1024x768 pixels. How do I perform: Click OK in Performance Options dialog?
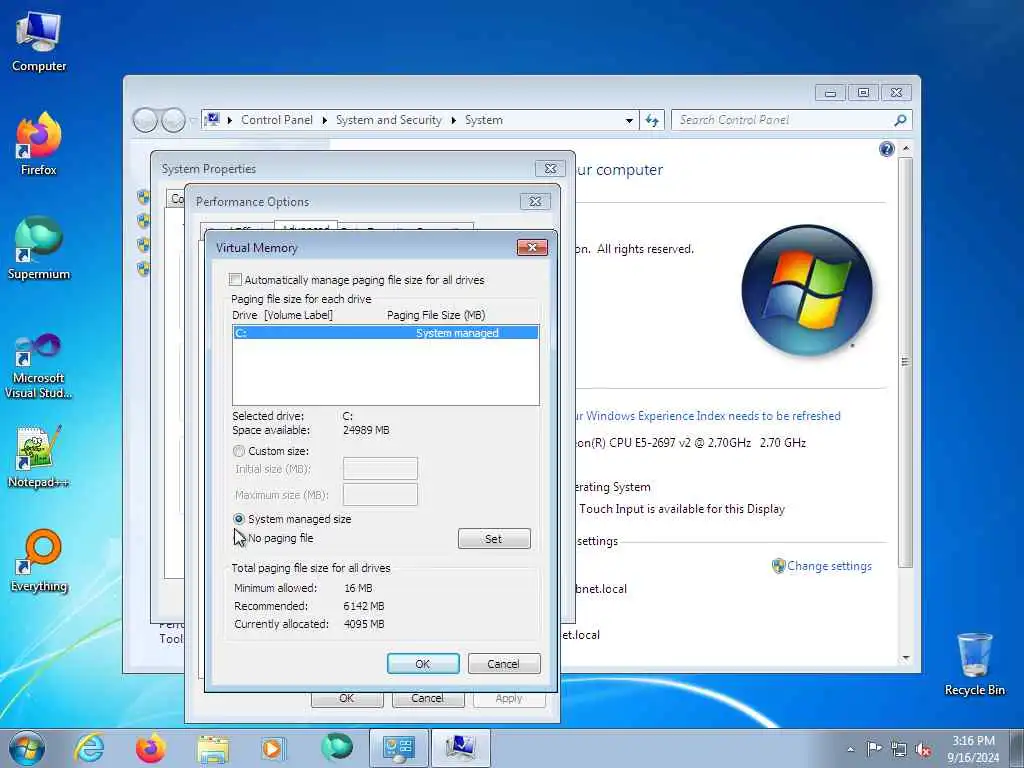[x=347, y=699]
